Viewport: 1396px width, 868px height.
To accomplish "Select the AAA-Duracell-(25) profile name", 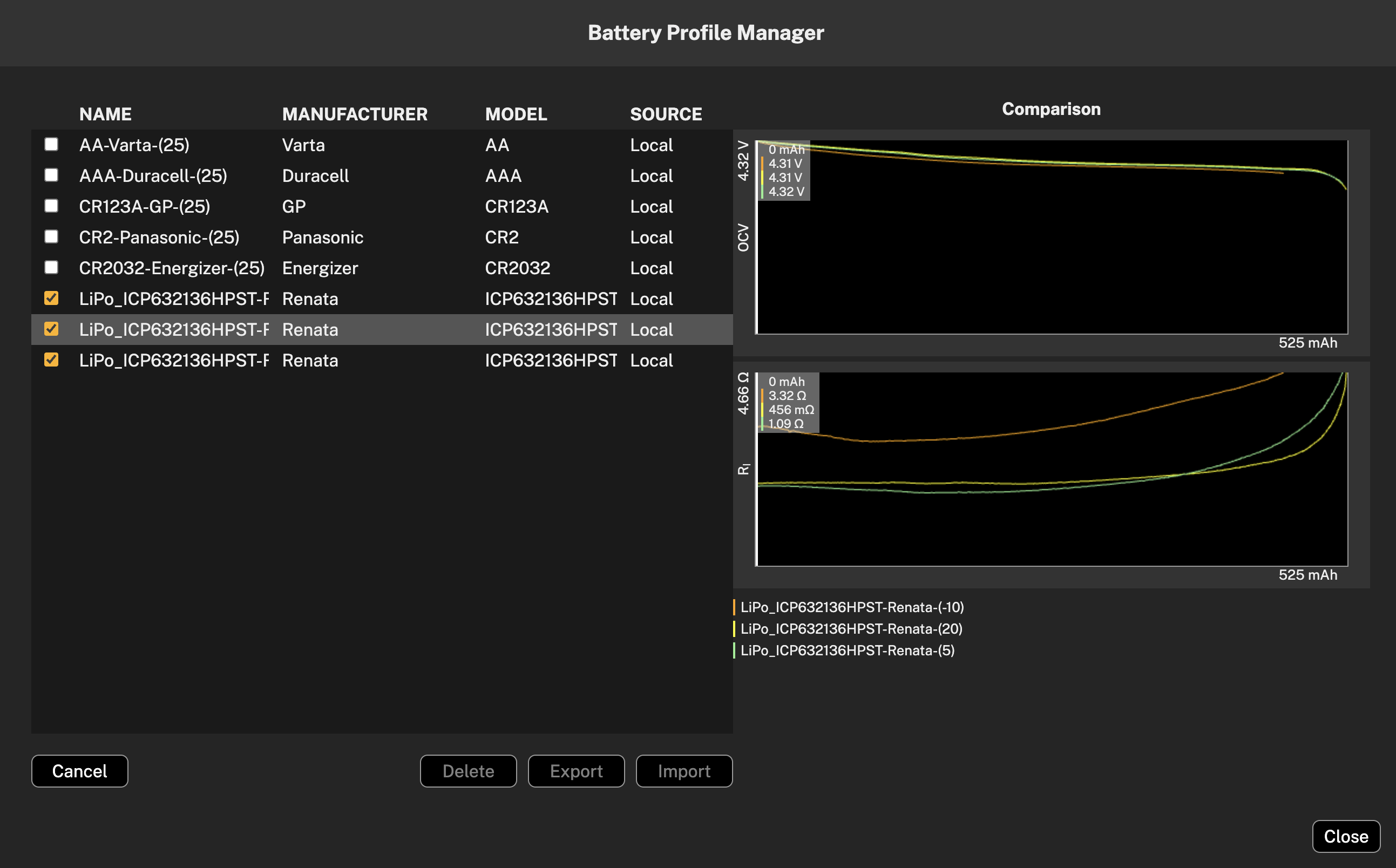I will [153, 175].
